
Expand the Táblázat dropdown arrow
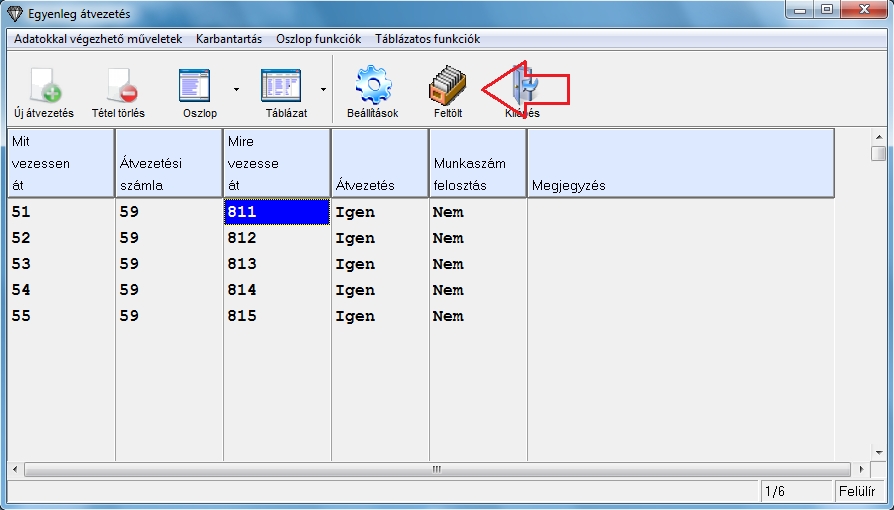(x=322, y=89)
